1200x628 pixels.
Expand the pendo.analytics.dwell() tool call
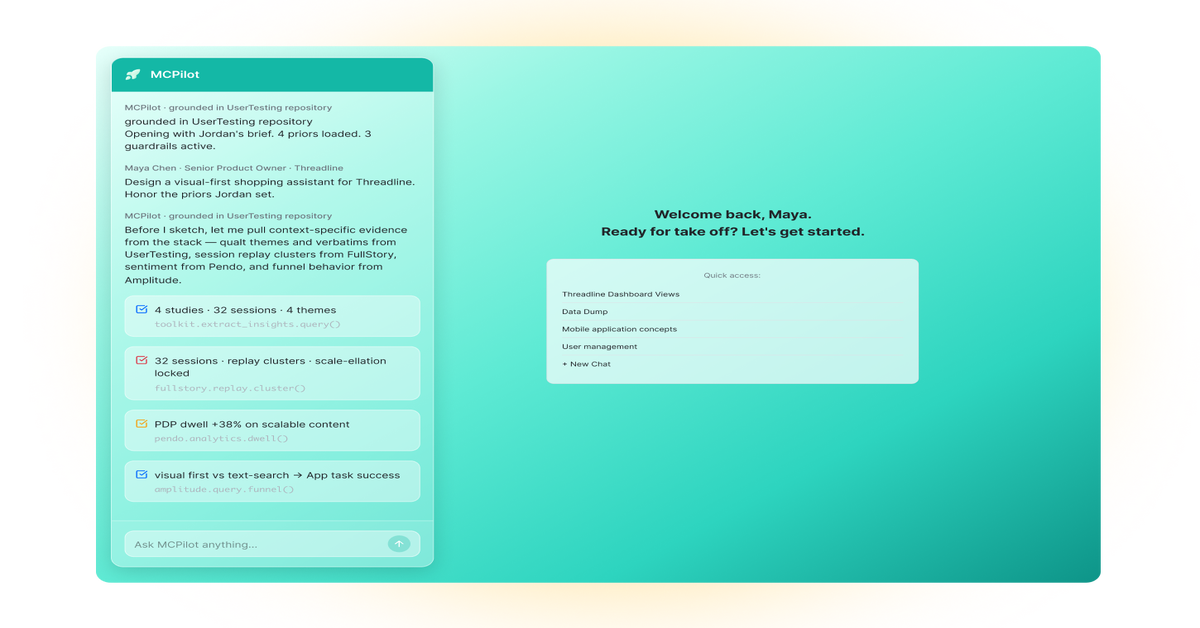221,438
